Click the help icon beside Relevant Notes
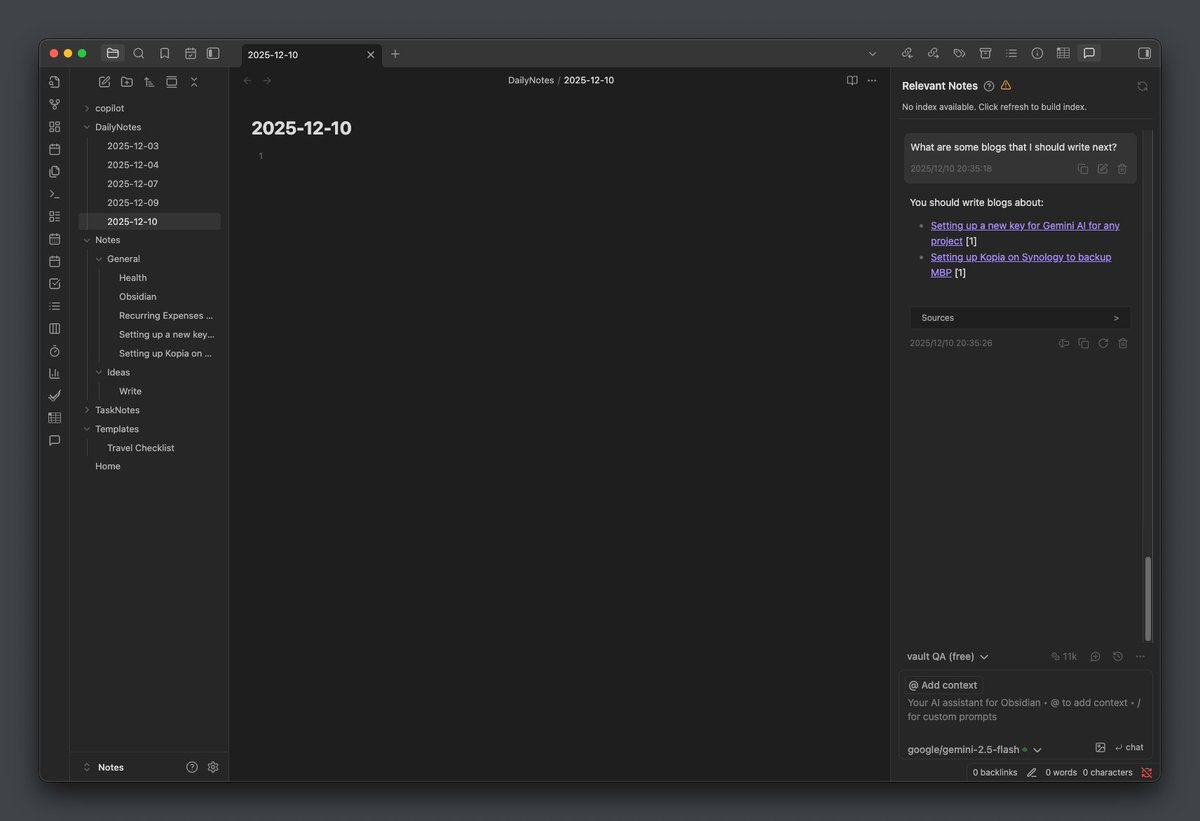Image resolution: width=1200 pixels, height=821 pixels. click(x=989, y=86)
